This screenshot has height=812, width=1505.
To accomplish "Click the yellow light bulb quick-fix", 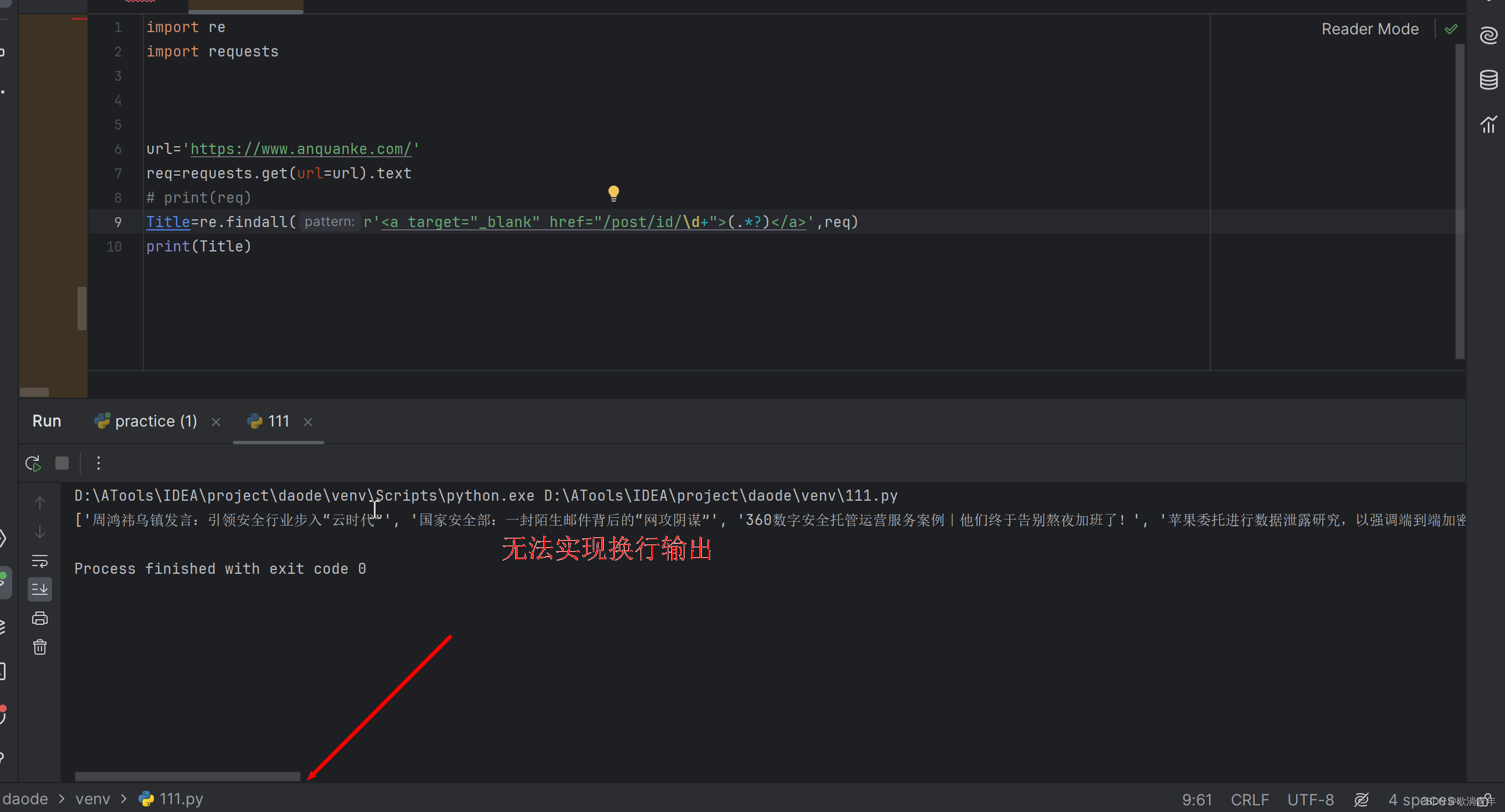I will pos(613,192).
